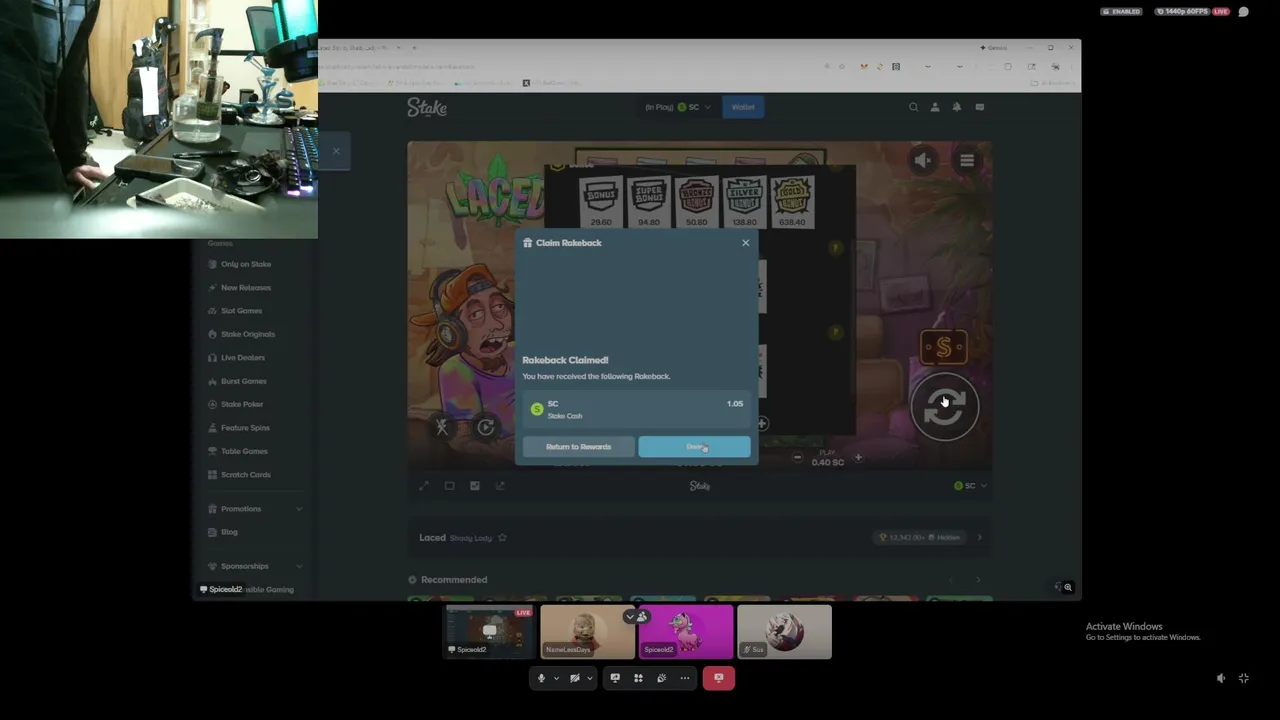
Task: Expand the Promotions sidebar section
Action: click(254, 509)
